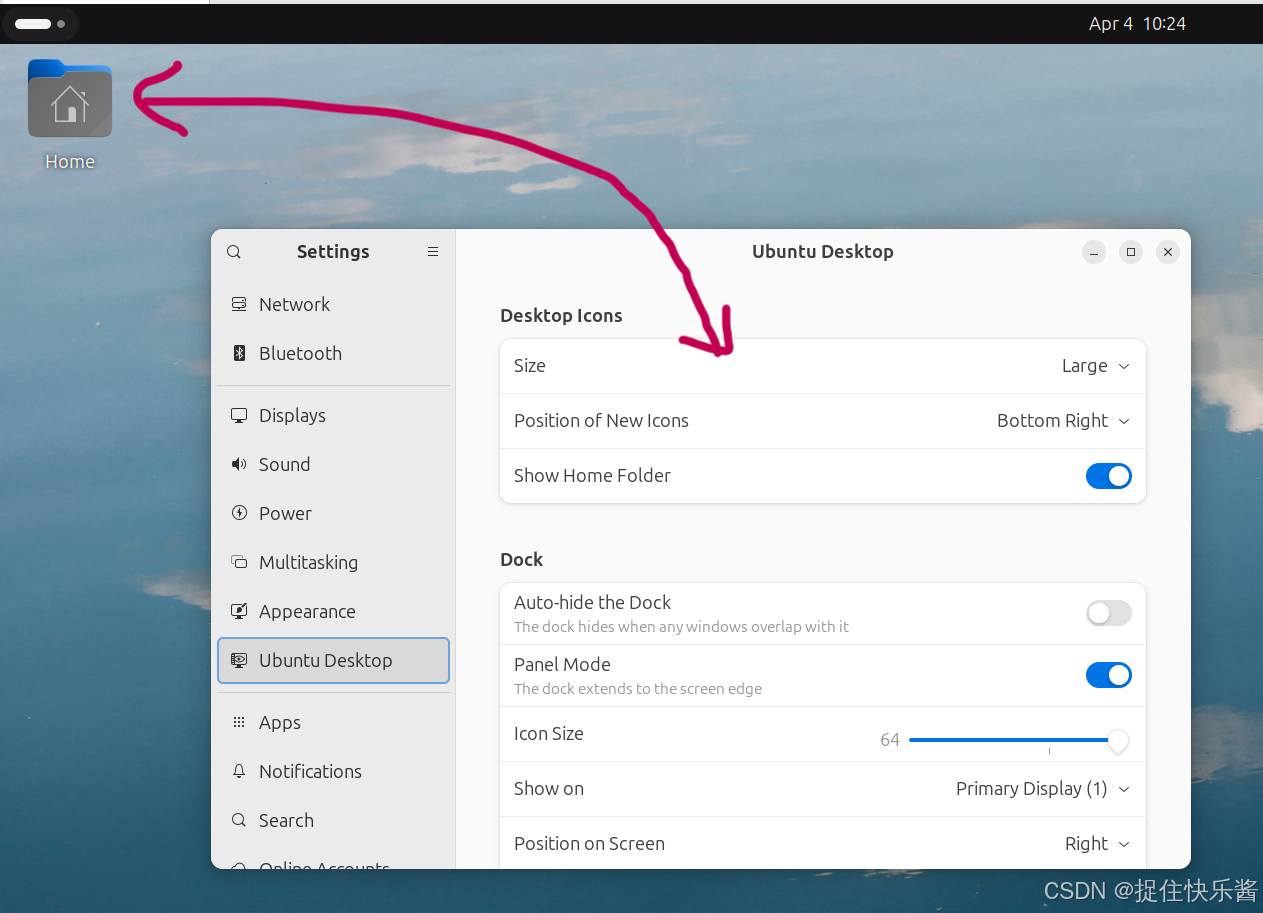Viewport: 1263px width, 913px height.
Task: Open the Home folder desktop icon
Action: coord(70,98)
